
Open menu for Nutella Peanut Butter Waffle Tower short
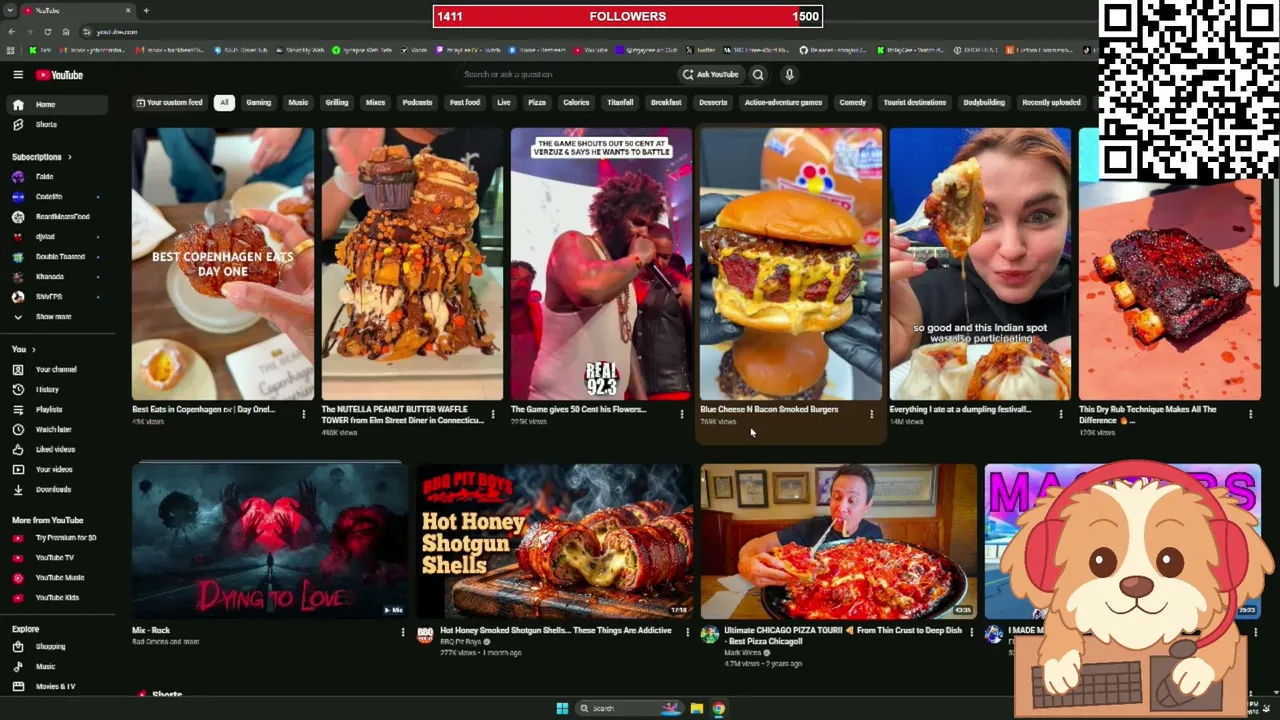[x=492, y=414]
